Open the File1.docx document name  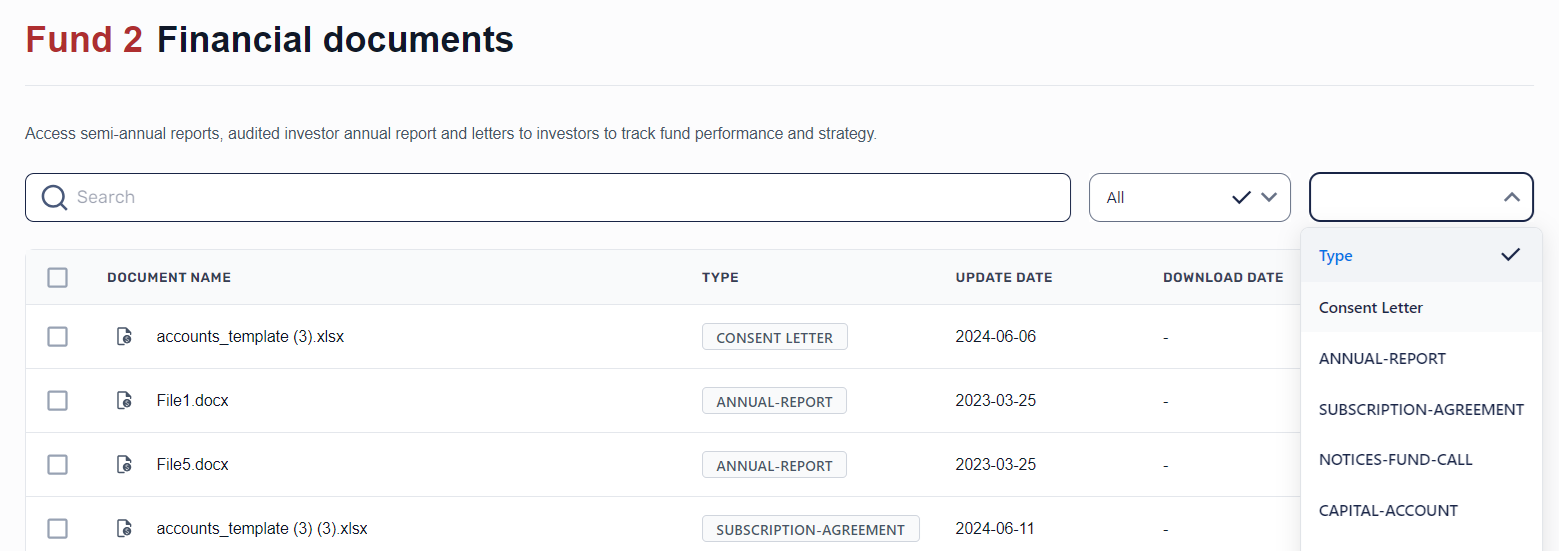pyautogui.click(x=193, y=401)
